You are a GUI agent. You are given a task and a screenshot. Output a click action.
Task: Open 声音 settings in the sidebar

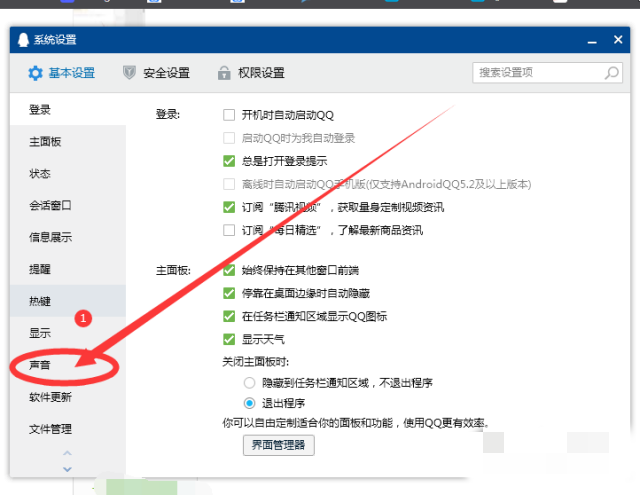(x=68, y=364)
